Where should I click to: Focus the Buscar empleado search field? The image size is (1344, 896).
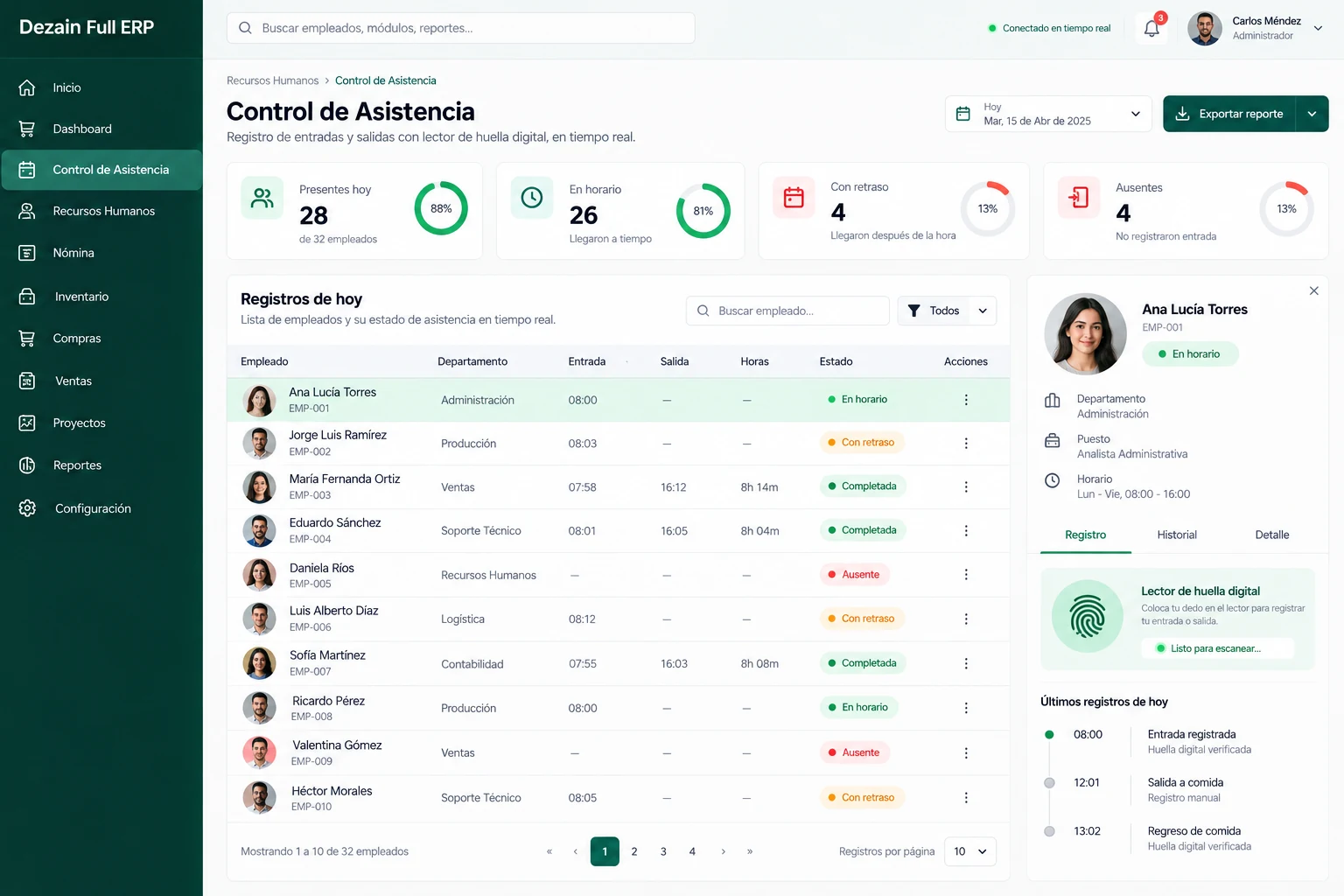[x=787, y=311]
